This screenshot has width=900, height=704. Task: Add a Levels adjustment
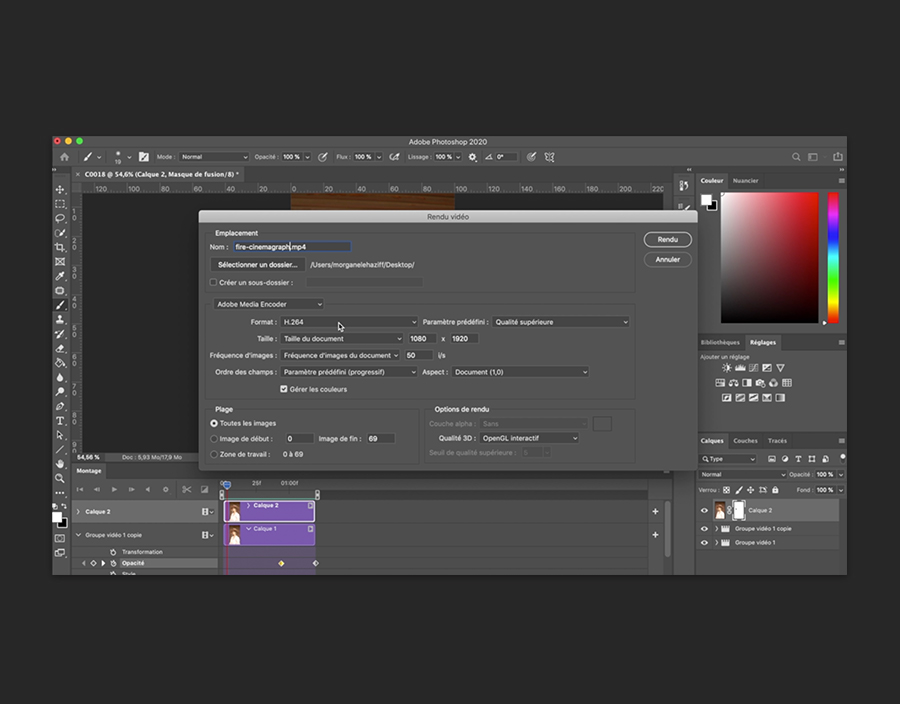click(x=740, y=368)
